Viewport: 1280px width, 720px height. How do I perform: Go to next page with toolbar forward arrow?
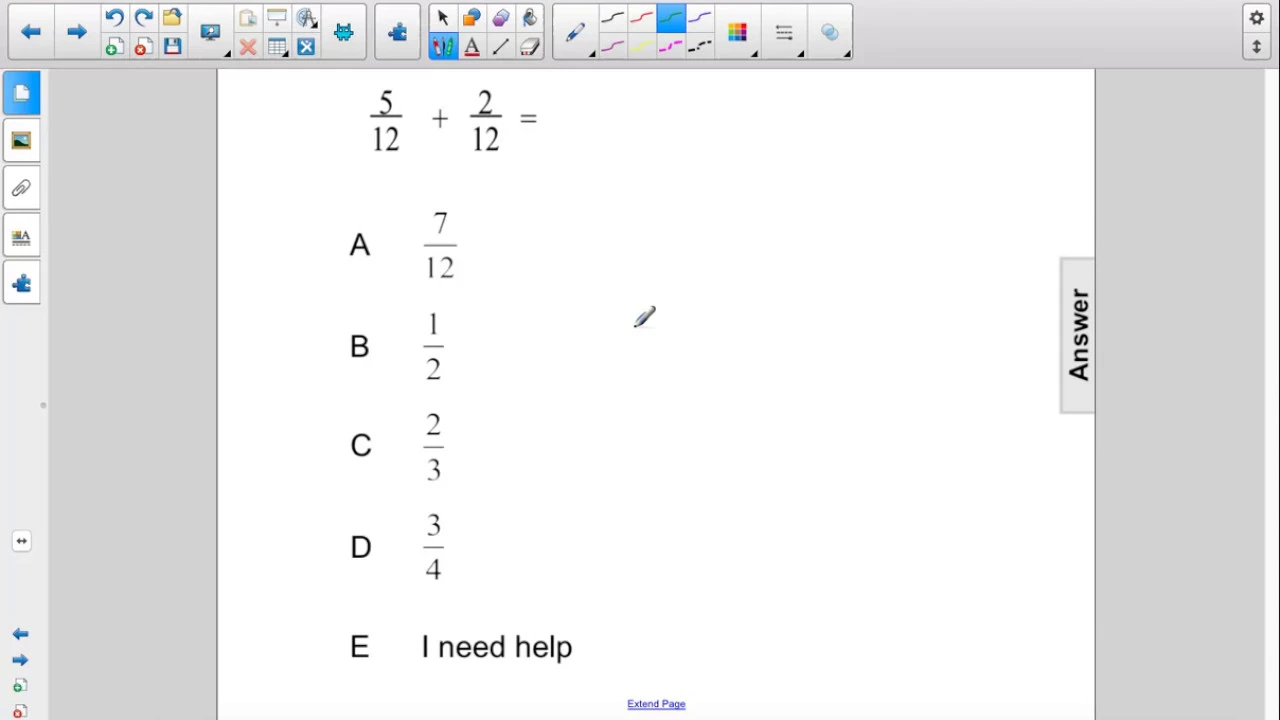(x=76, y=32)
